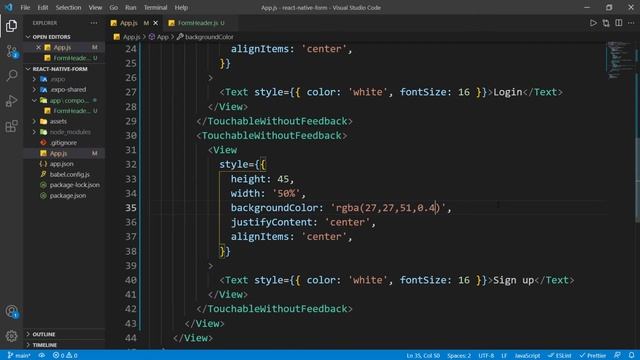Open editor More Actions ellipsis
This screenshot has height=360, width=640.
pyautogui.click(x=631, y=23)
